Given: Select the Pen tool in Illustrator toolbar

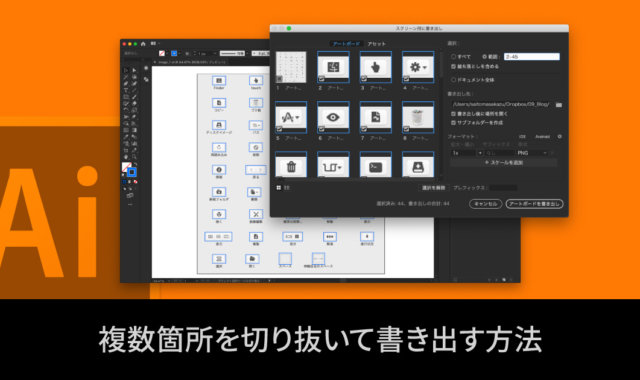Looking at the screenshot, I should click(x=126, y=84).
